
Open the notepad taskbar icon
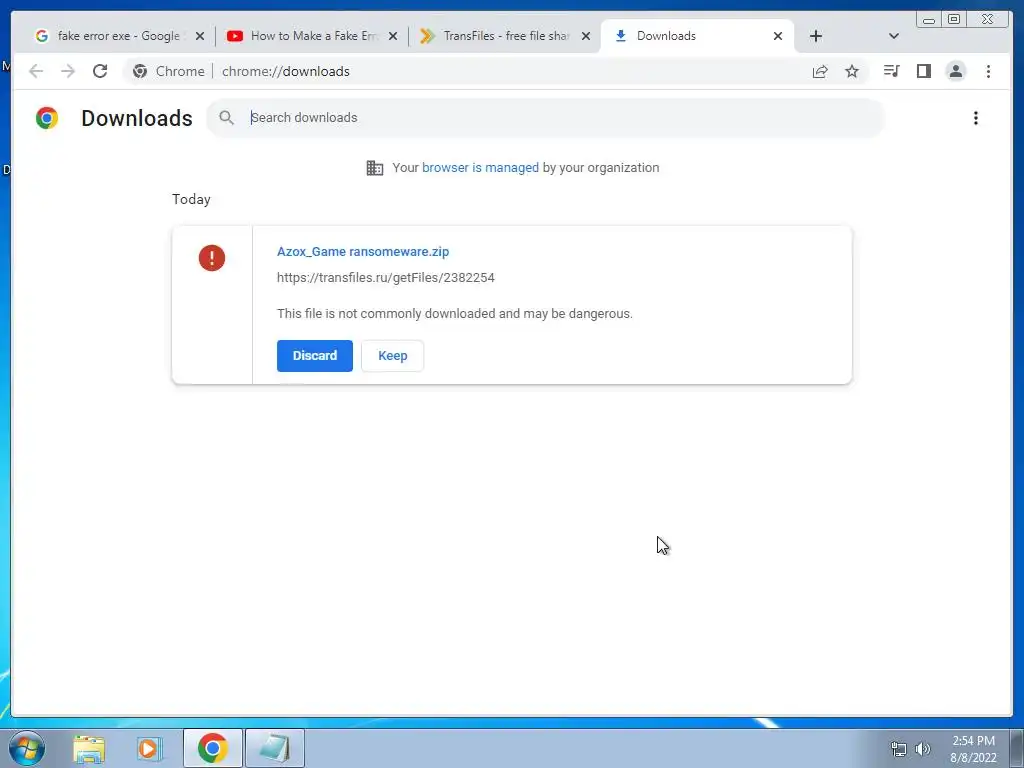click(275, 748)
